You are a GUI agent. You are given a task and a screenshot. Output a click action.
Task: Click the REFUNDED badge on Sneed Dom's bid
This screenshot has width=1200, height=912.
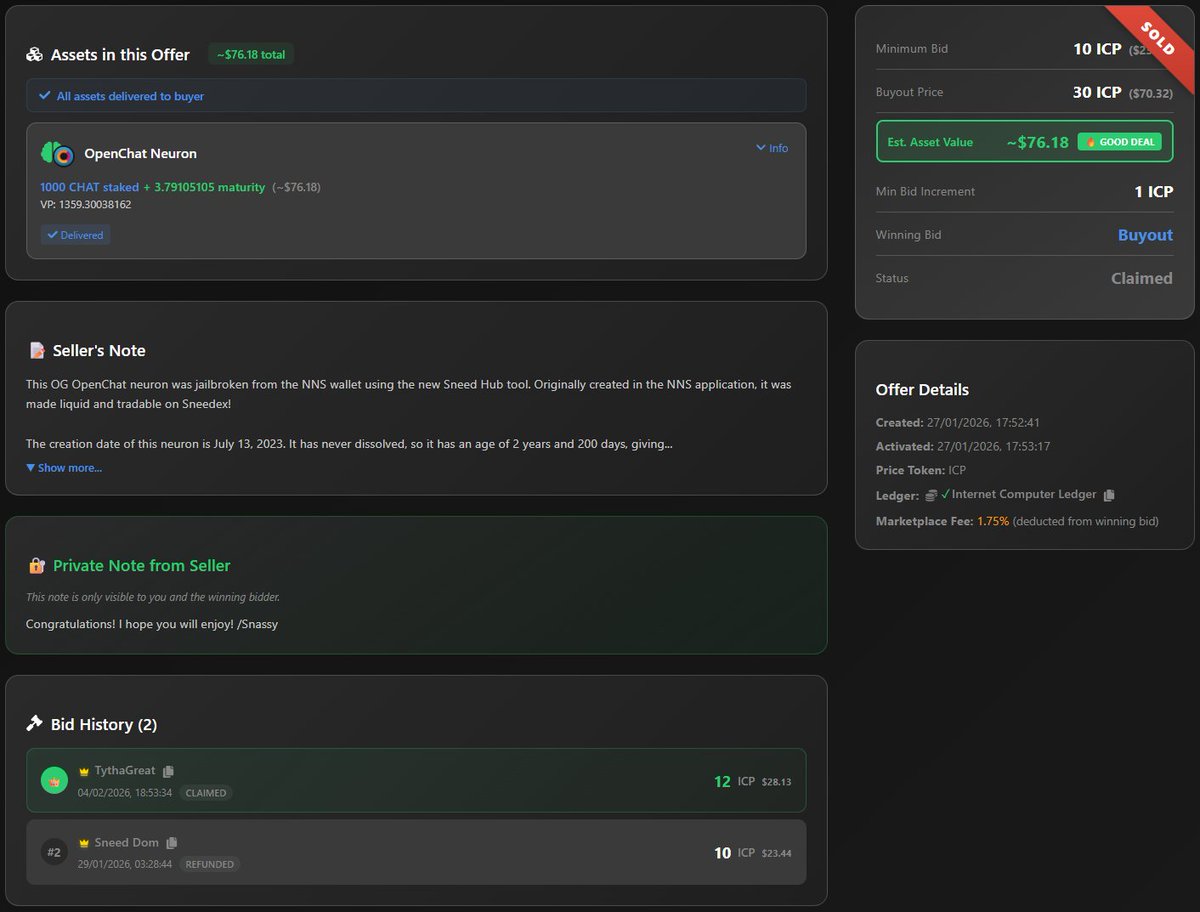(210, 864)
